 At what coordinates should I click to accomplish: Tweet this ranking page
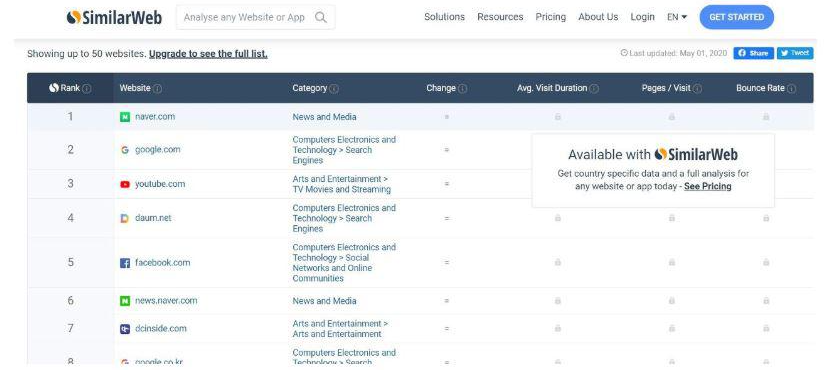click(795, 53)
